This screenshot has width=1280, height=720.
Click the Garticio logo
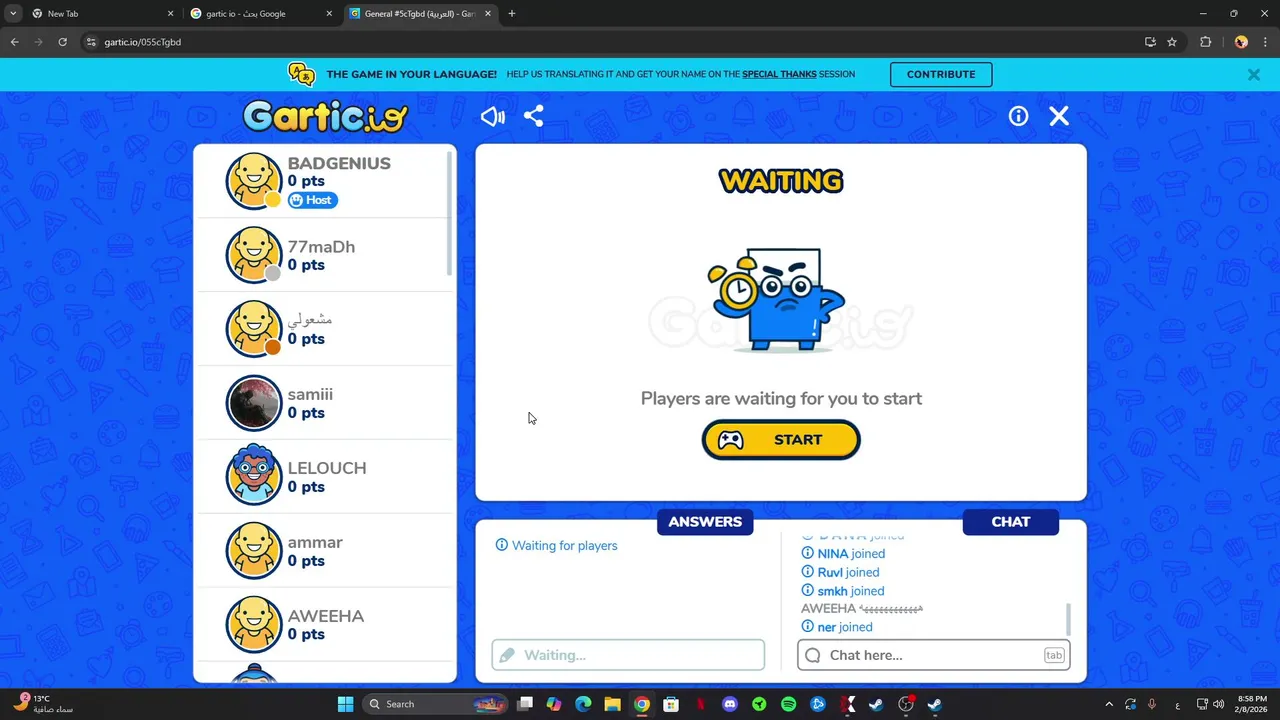click(325, 116)
